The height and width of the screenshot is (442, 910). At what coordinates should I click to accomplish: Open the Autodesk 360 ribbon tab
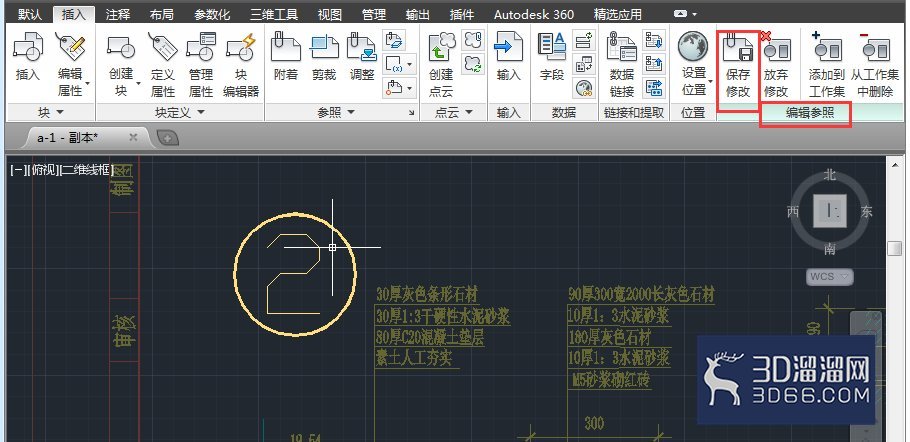pos(534,14)
